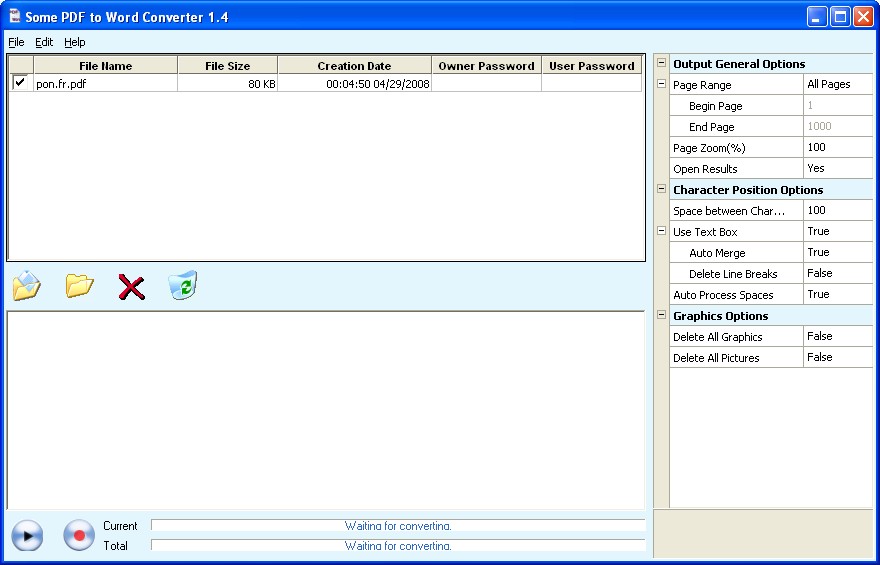Screen dimensions: 880x565
Task: Change Auto Process Spaces value True
Action: [x=838, y=295]
